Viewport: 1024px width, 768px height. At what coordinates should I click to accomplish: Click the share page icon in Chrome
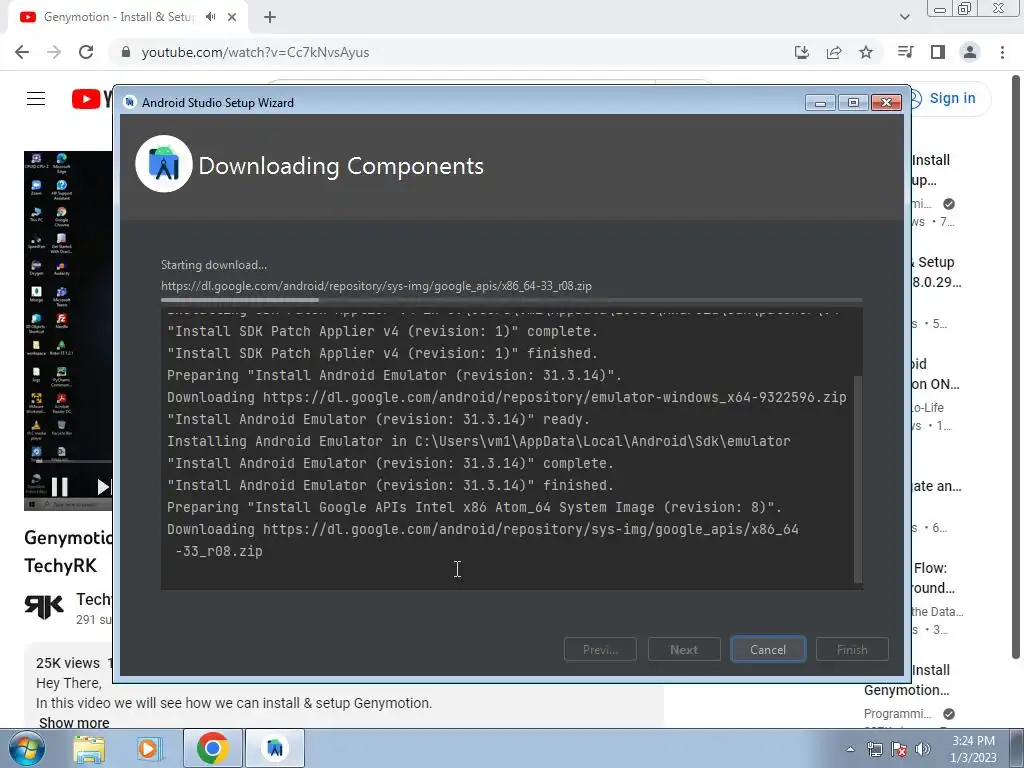point(834,52)
